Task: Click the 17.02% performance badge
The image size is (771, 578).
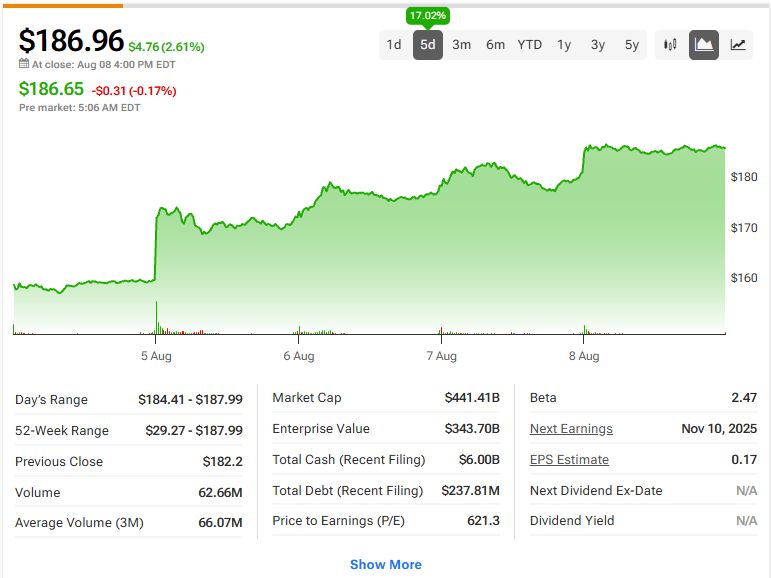Action: (x=428, y=16)
